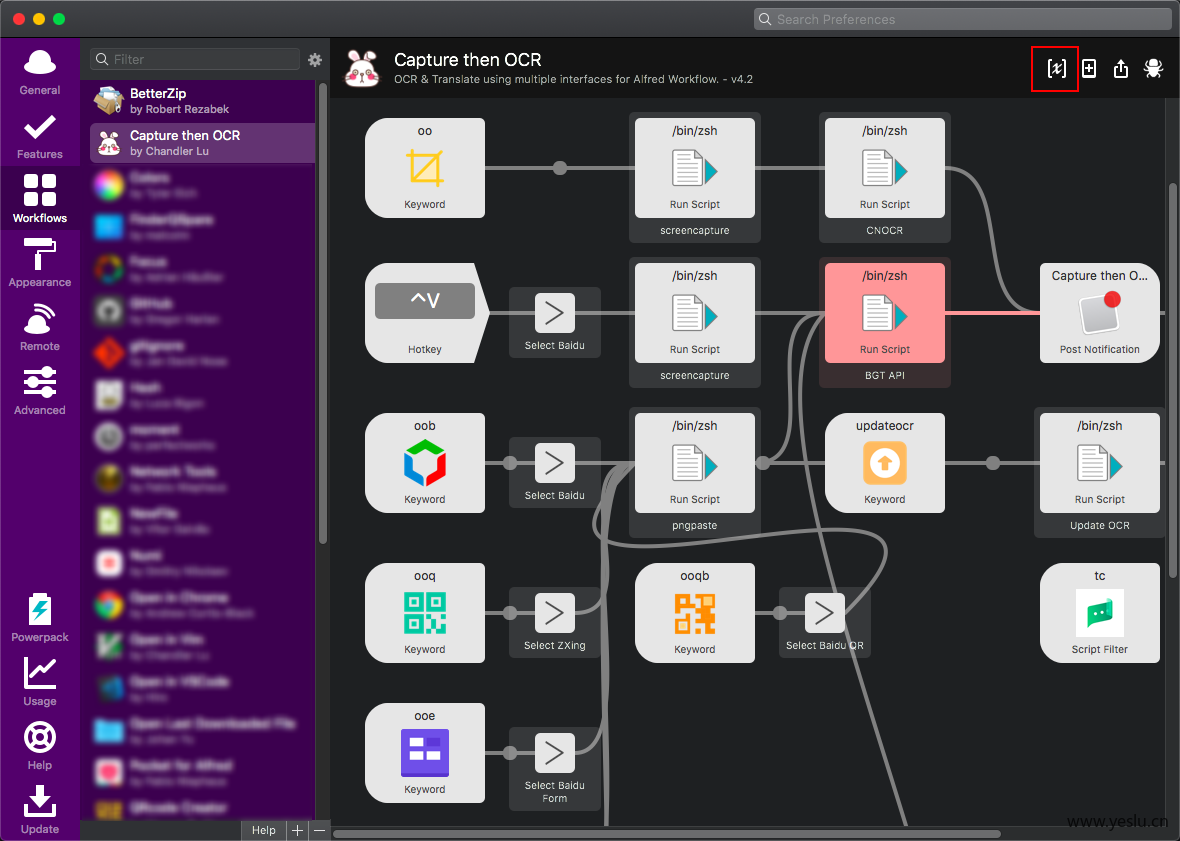Add a new workflow with plus button
The width and height of the screenshot is (1180, 841).
(x=297, y=830)
